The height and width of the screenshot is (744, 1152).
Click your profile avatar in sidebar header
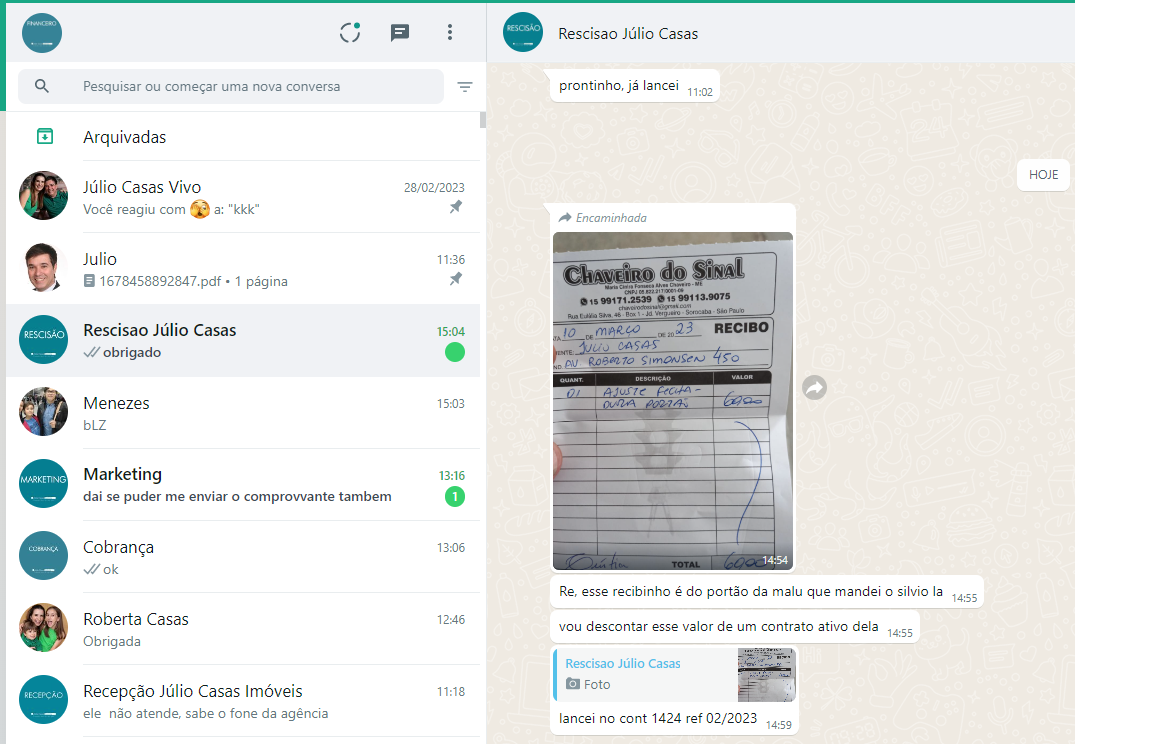pyautogui.click(x=42, y=33)
